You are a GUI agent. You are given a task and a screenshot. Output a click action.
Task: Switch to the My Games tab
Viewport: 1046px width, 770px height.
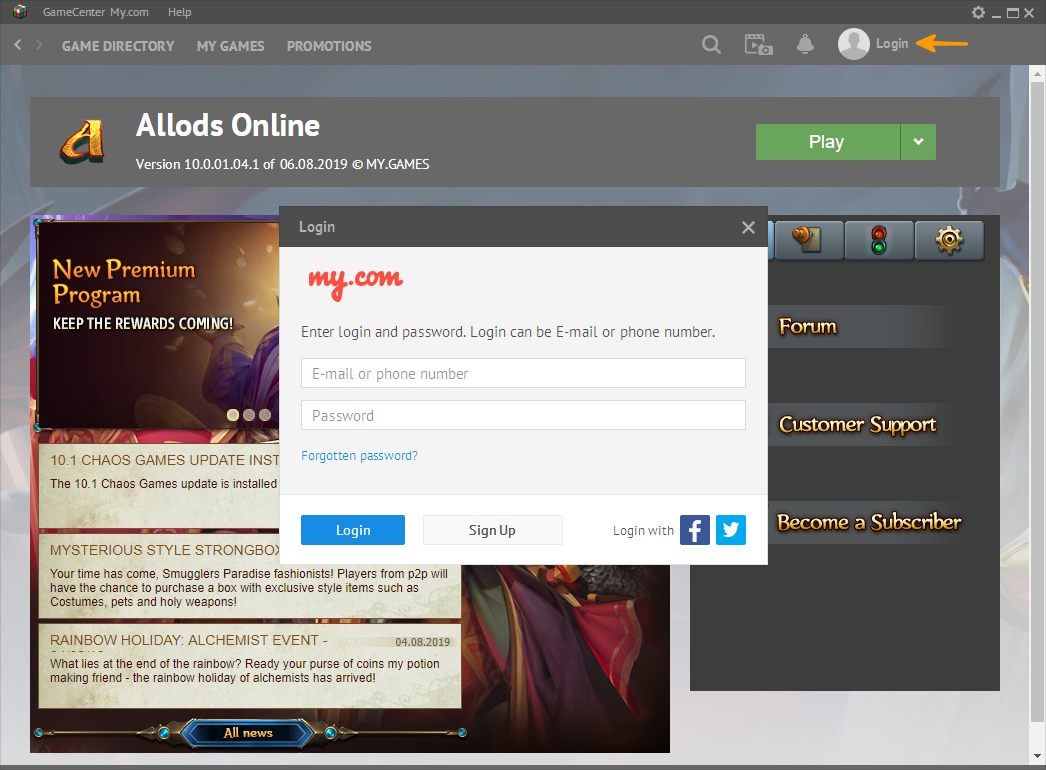point(230,46)
